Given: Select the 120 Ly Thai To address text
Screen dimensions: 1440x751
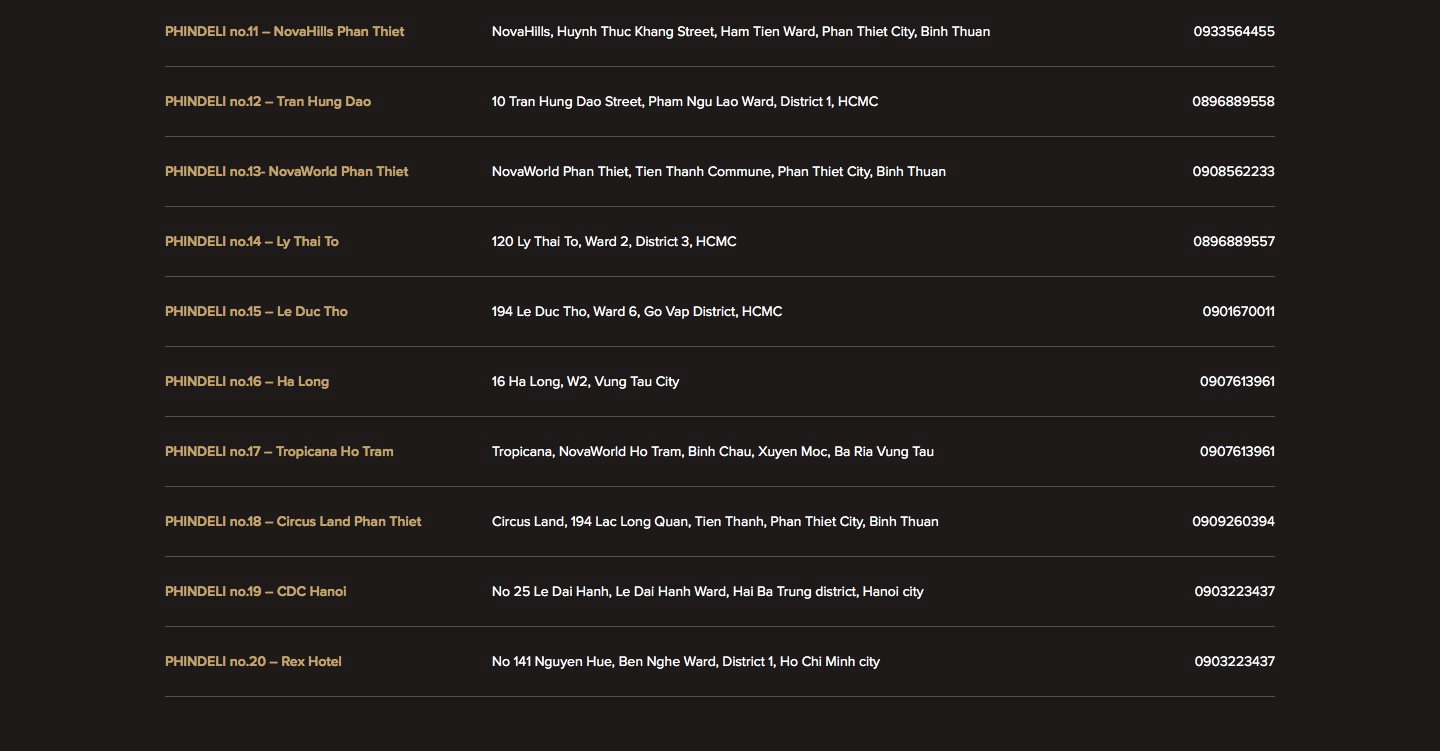Looking at the screenshot, I should (x=614, y=241).
